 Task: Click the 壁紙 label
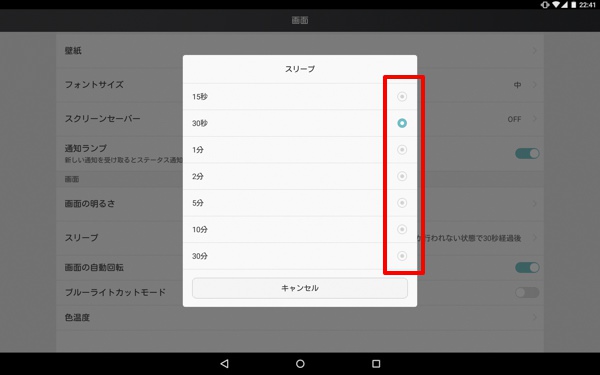pyautogui.click(x=73, y=51)
